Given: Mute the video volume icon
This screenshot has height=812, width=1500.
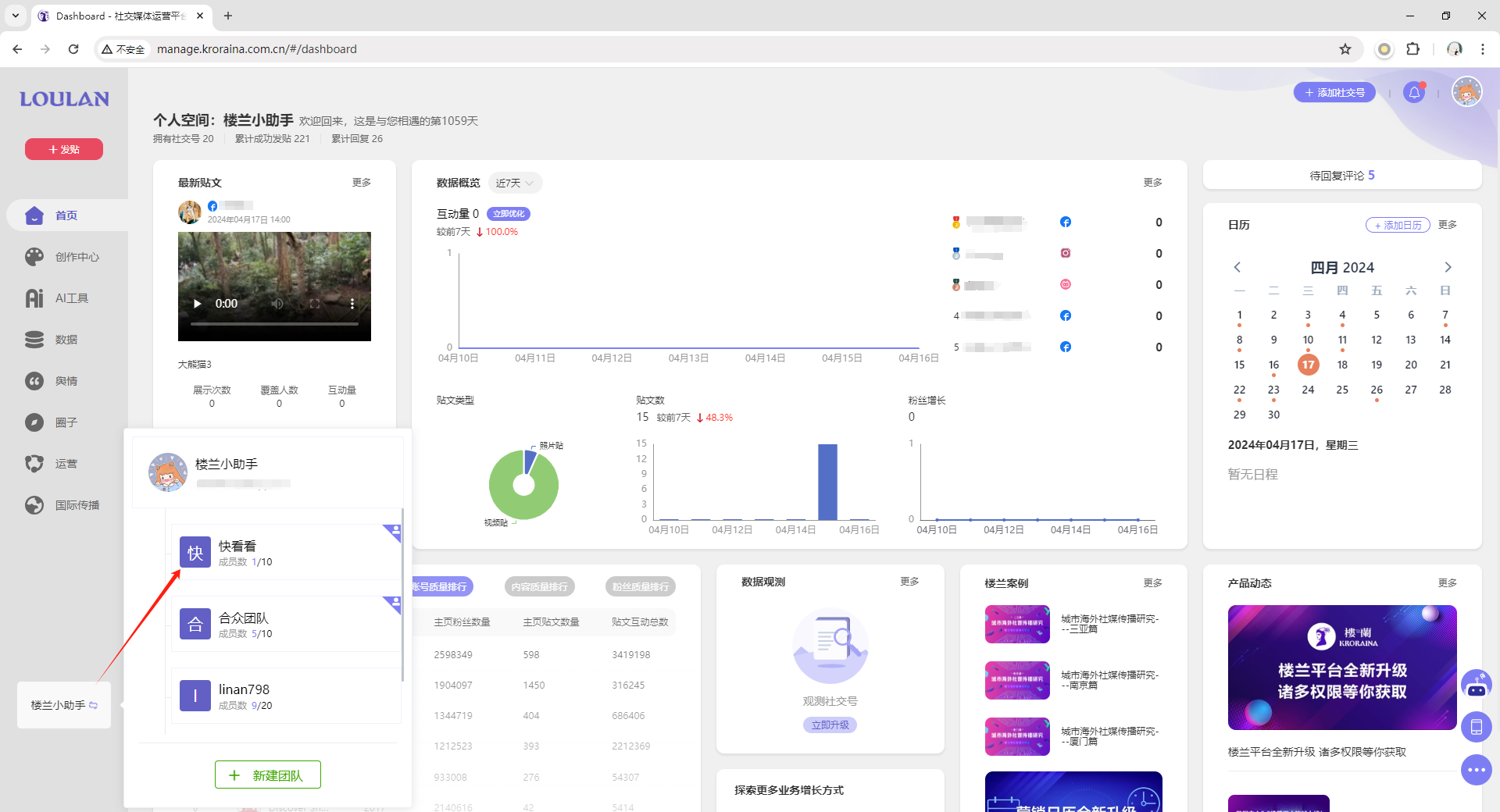Looking at the screenshot, I should pos(277,304).
